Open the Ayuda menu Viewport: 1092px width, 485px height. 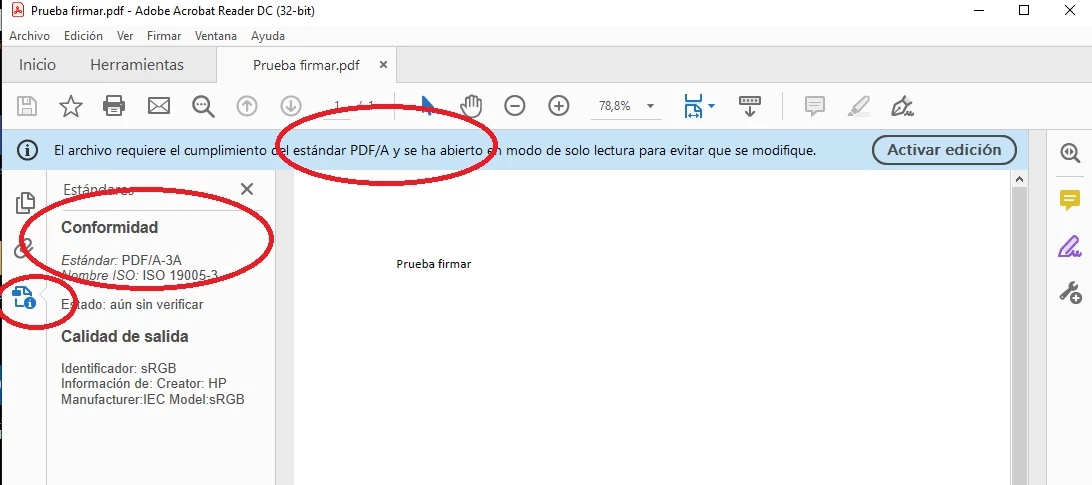267,36
